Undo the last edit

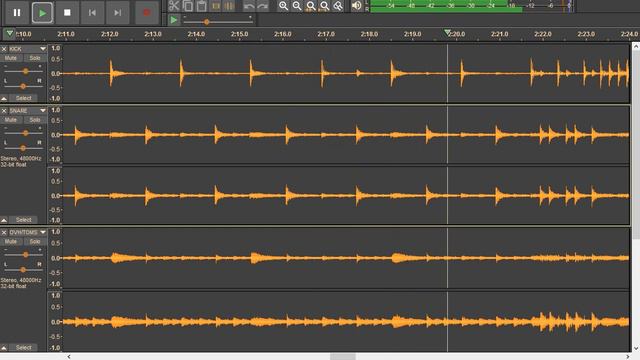249,6
